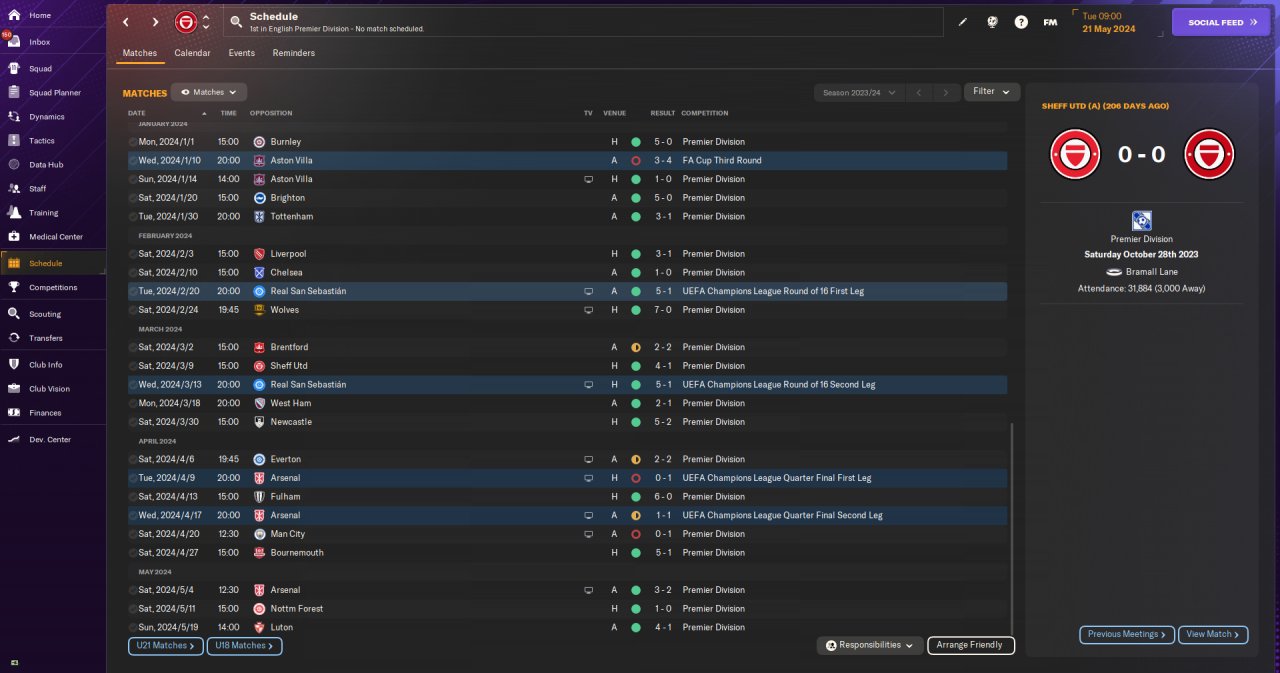1280x673 pixels.
Task: Click the Bramall Lane stadium link
Action: pos(1150,271)
